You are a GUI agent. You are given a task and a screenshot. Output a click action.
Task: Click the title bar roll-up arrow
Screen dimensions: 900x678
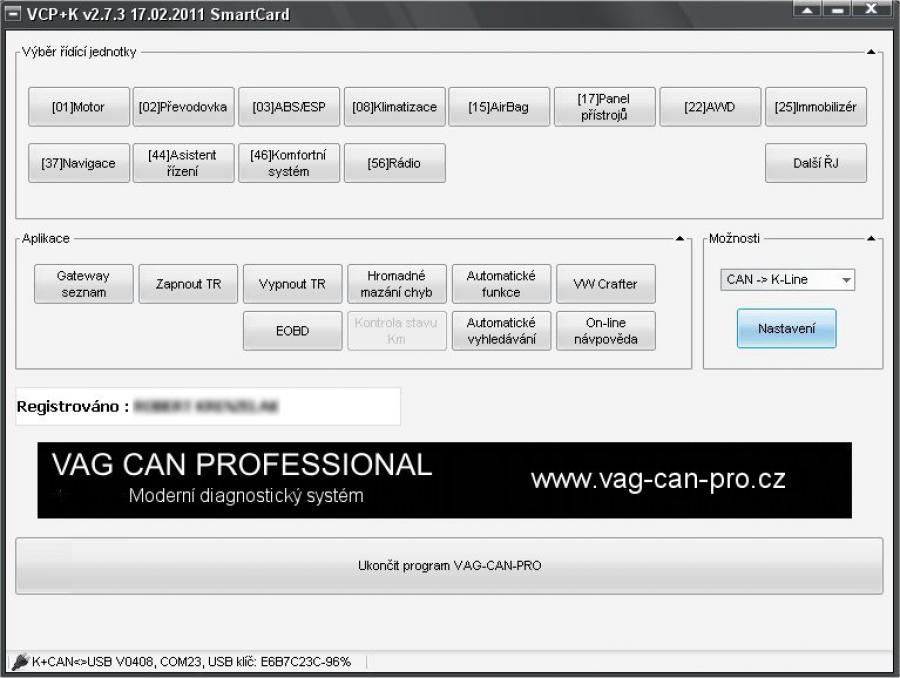[x=807, y=10]
